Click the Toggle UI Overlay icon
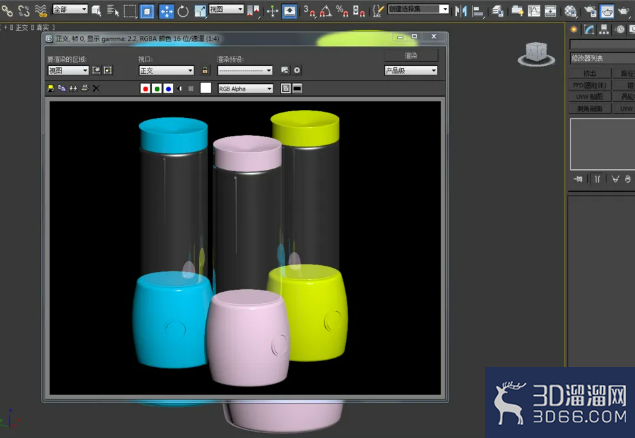The image size is (635, 438). click(286, 88)
